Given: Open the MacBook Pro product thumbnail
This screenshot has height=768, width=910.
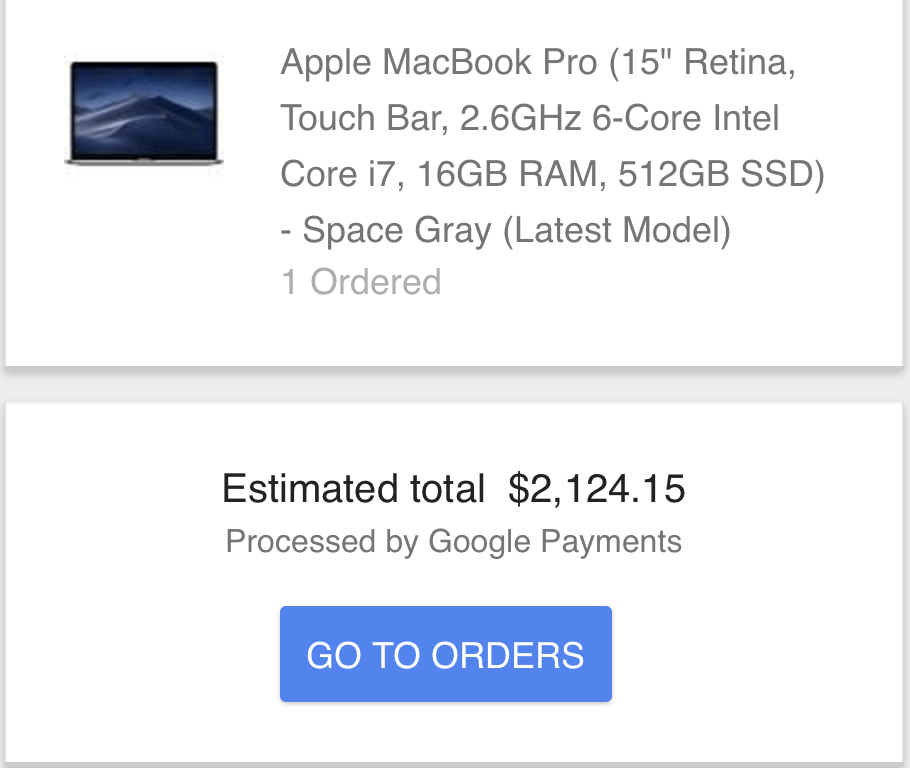Looking at the screenshot, I should pos(143,113).
